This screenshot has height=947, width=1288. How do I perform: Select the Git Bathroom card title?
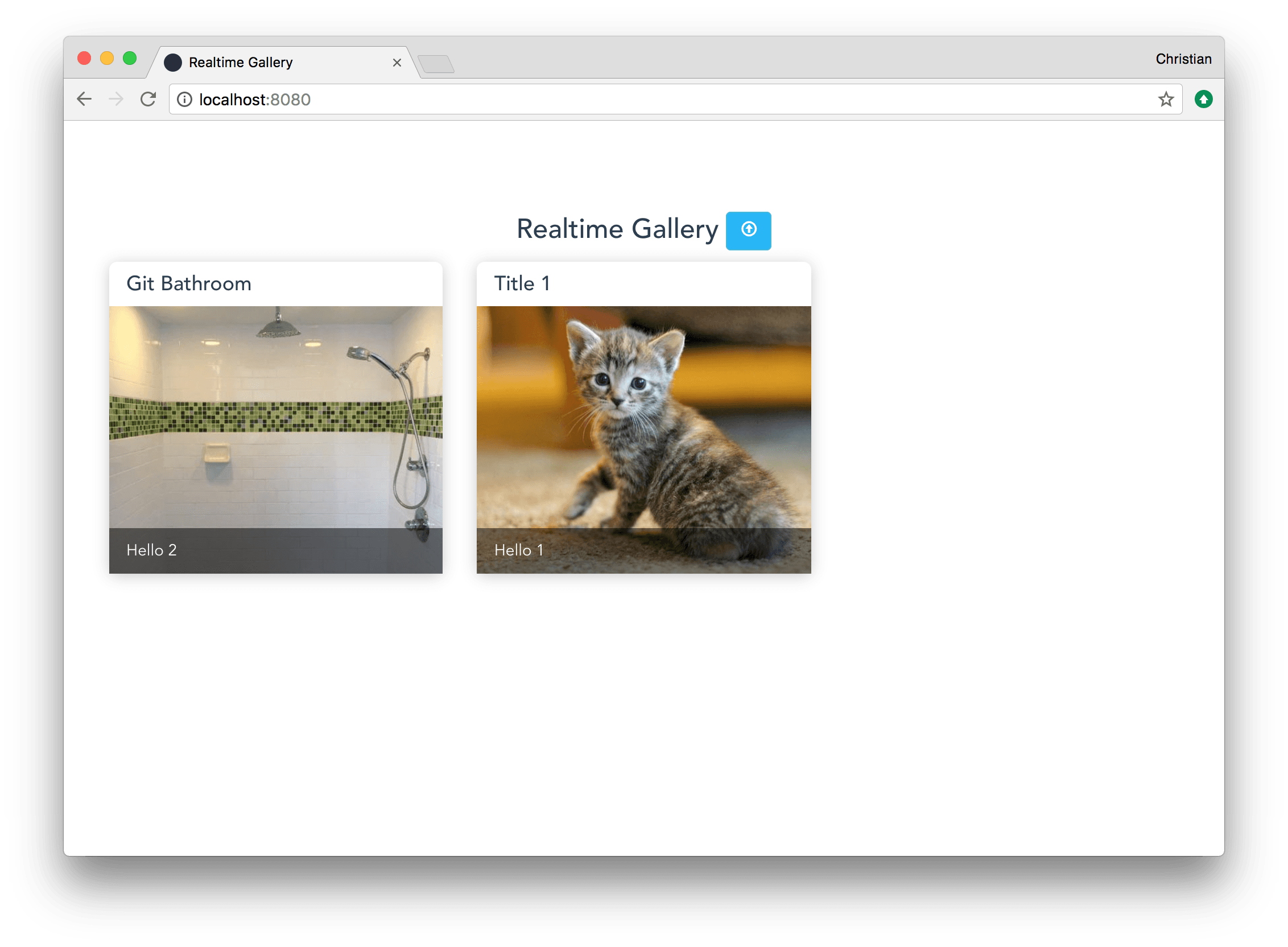(x=189, y=283)
